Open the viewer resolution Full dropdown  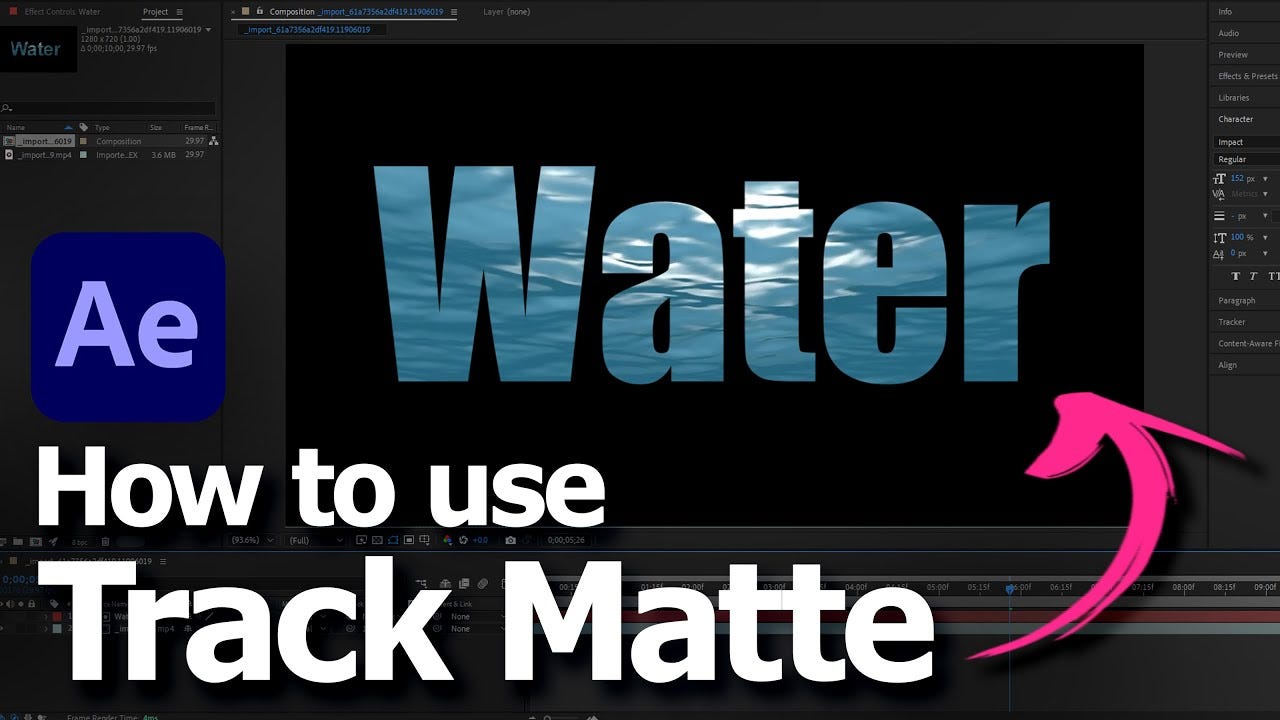pos(315,540)
